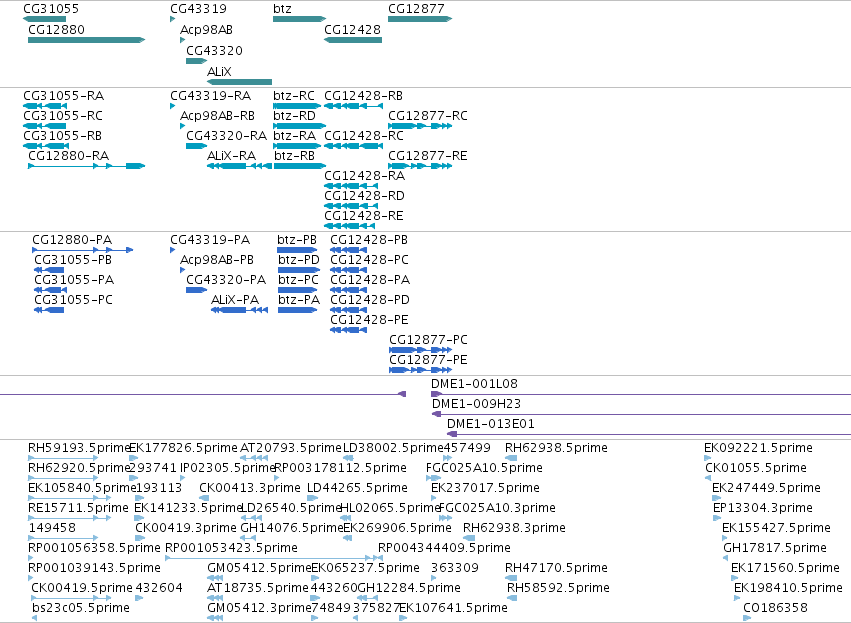
Task: Click the AT20793.5prime EST label
Action: (x=290, y=448)
